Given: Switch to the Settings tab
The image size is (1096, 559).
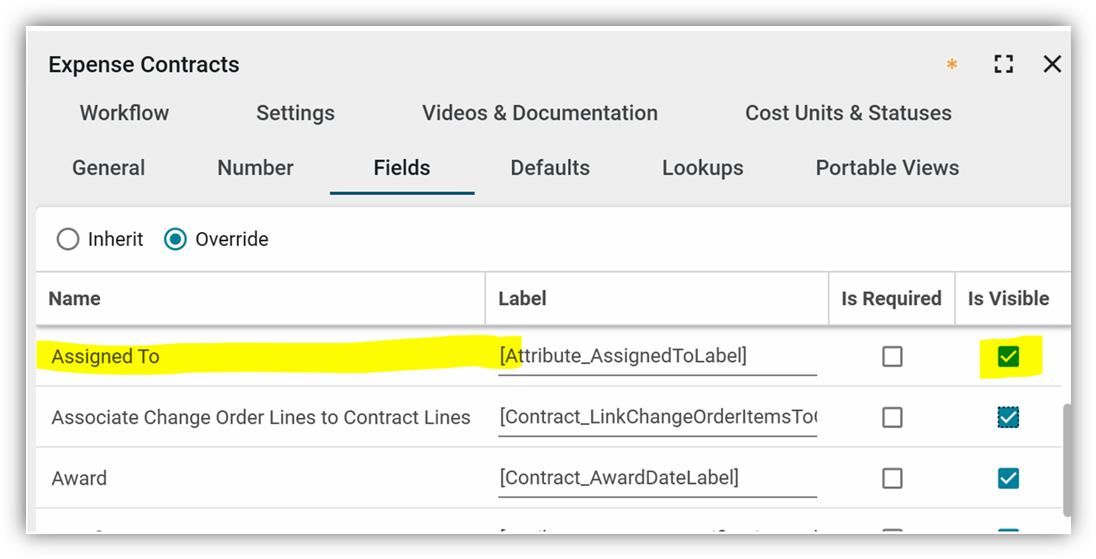Looking at the screenshot, I should click(295, 113).
